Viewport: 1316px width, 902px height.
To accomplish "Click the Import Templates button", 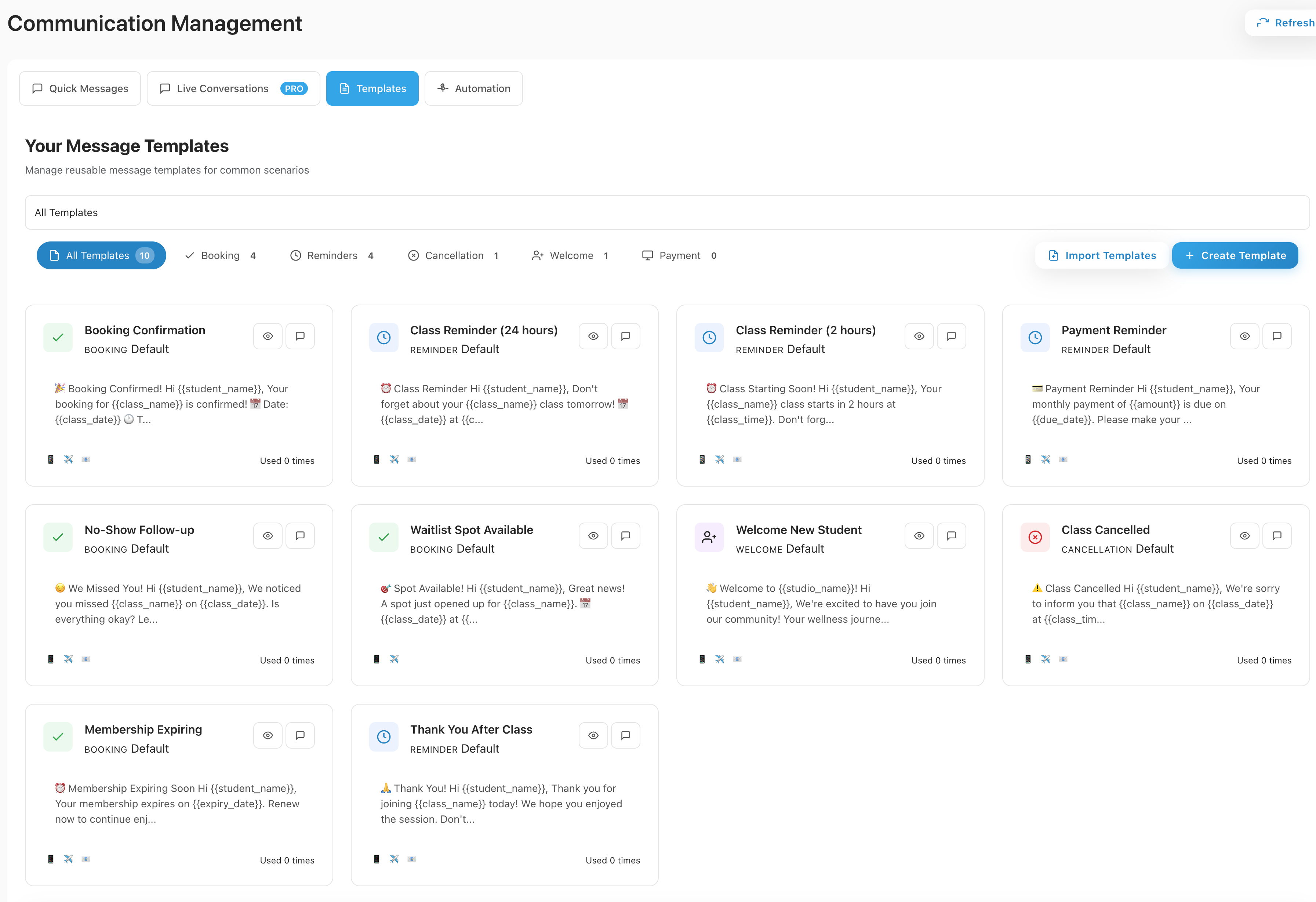I will click(x=1101, y=255).
